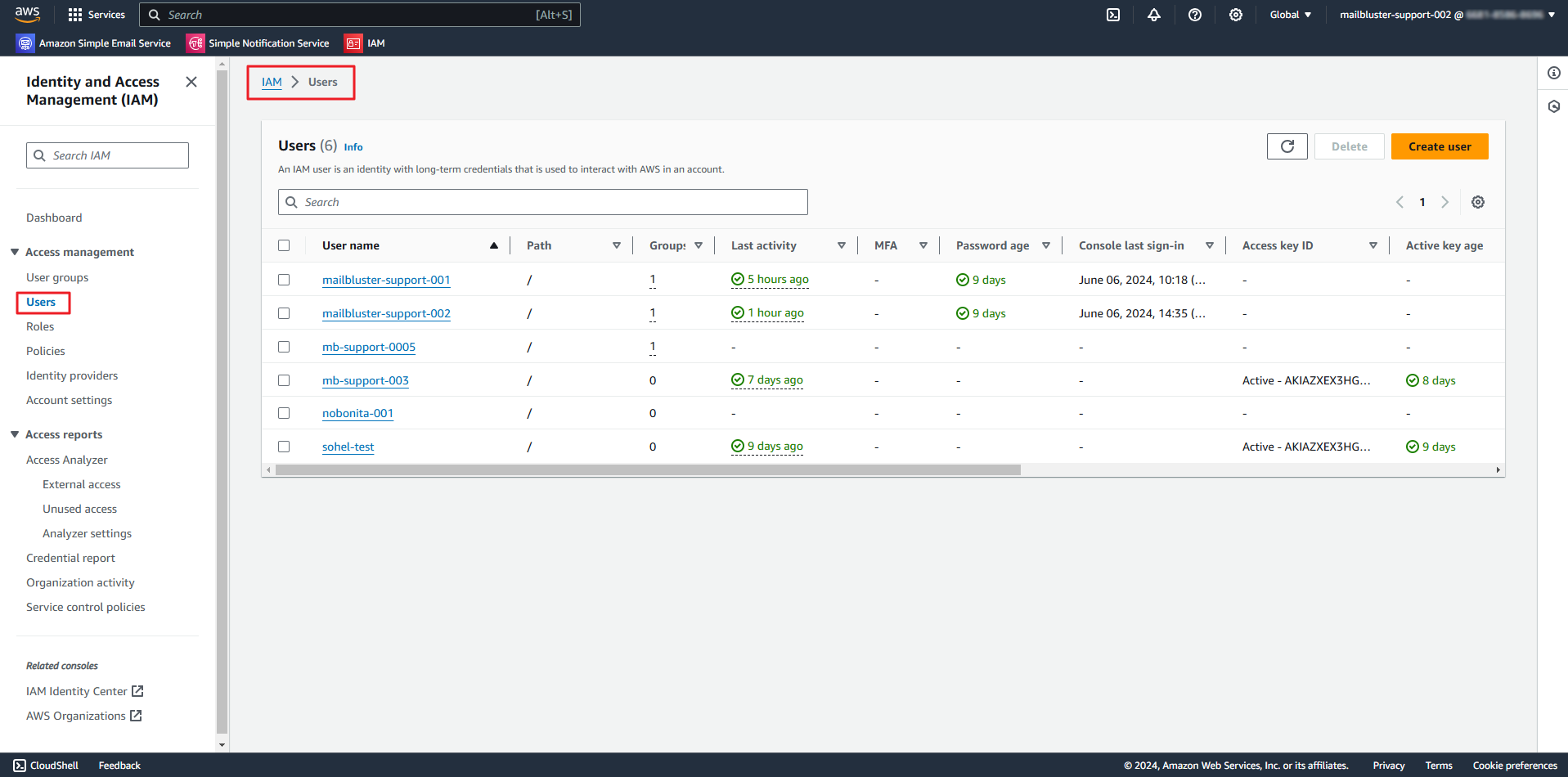Collapse the Access reports section
The width and height of the screenshot is (1568, 777).
tap(15, 434)
